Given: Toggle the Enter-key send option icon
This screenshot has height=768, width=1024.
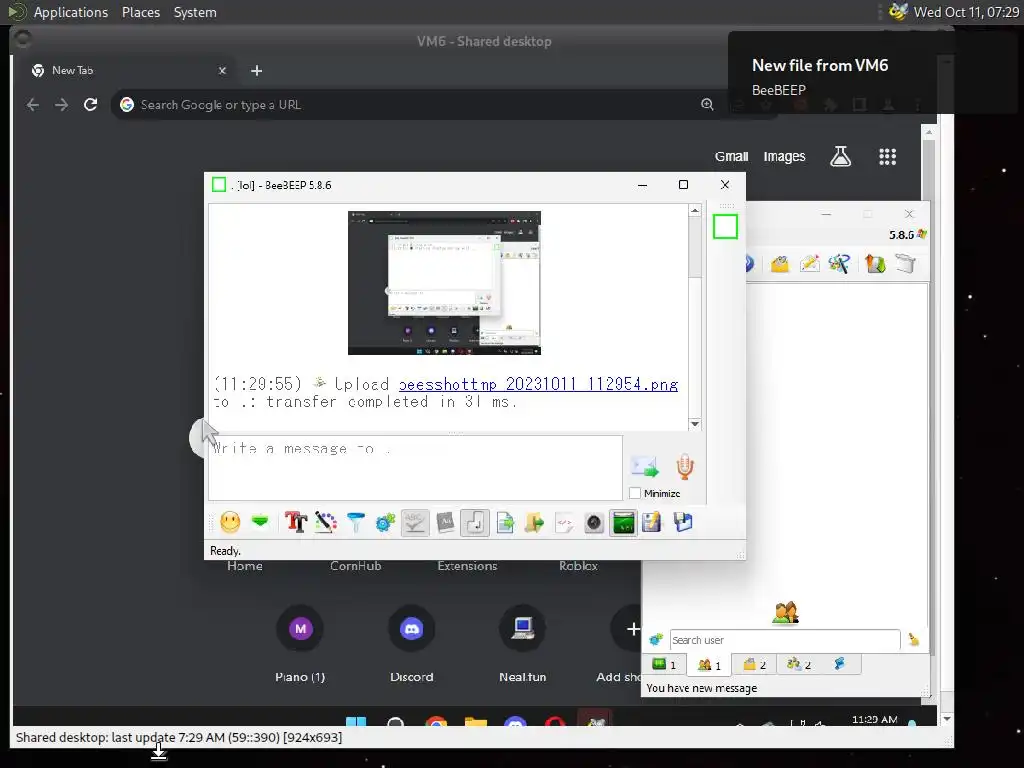Looking at the screenshot, I should (x=475, y=522).
